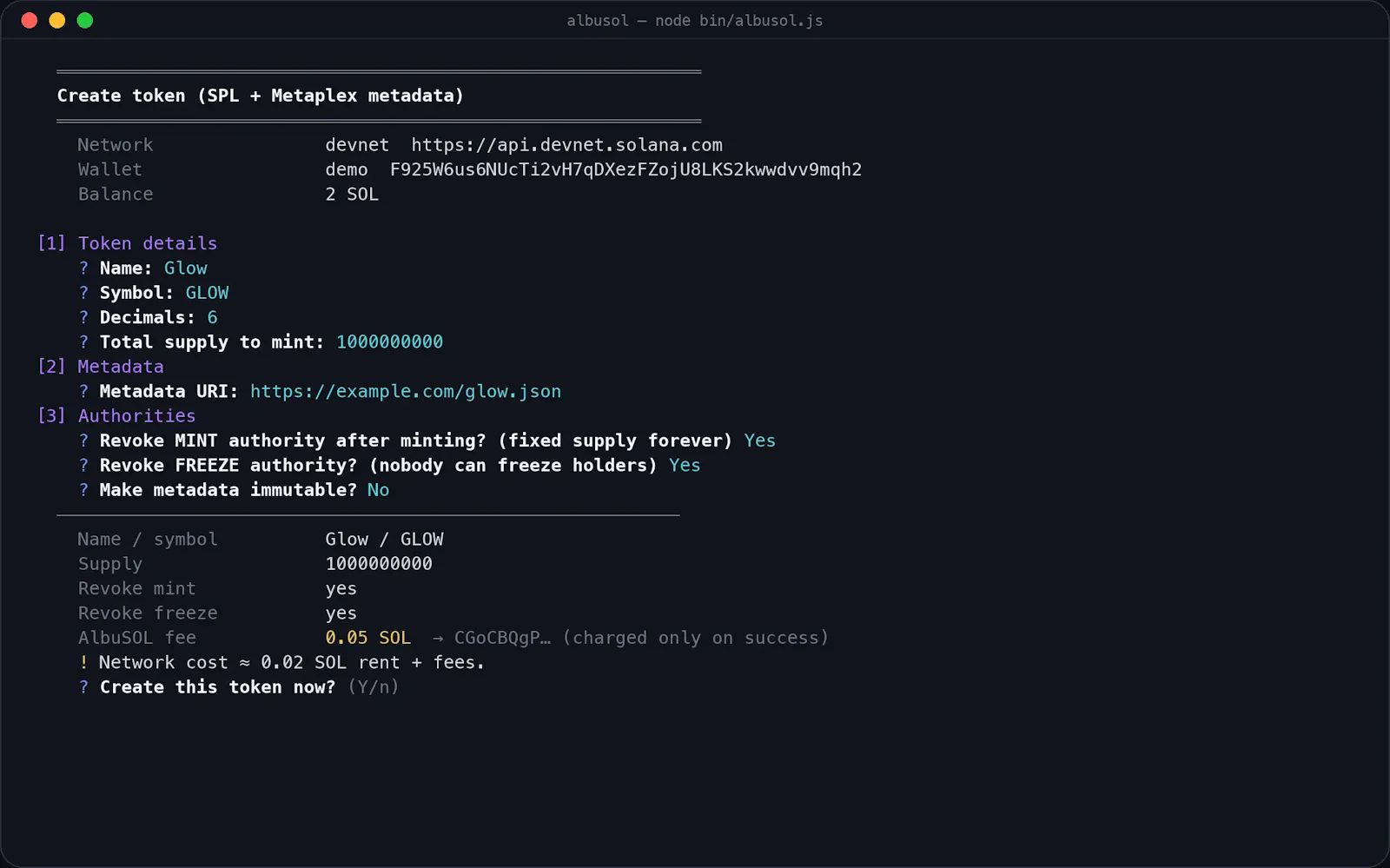Open the https://api.devnet.solana.com URL
1390x868 pixels.
tap(566, 145)
